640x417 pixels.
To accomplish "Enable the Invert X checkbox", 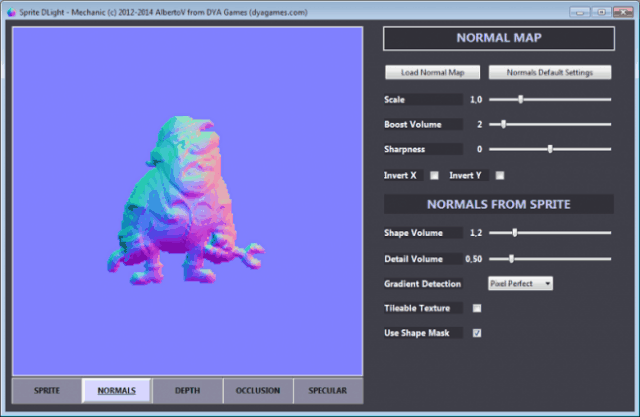I will click(434, 175).
